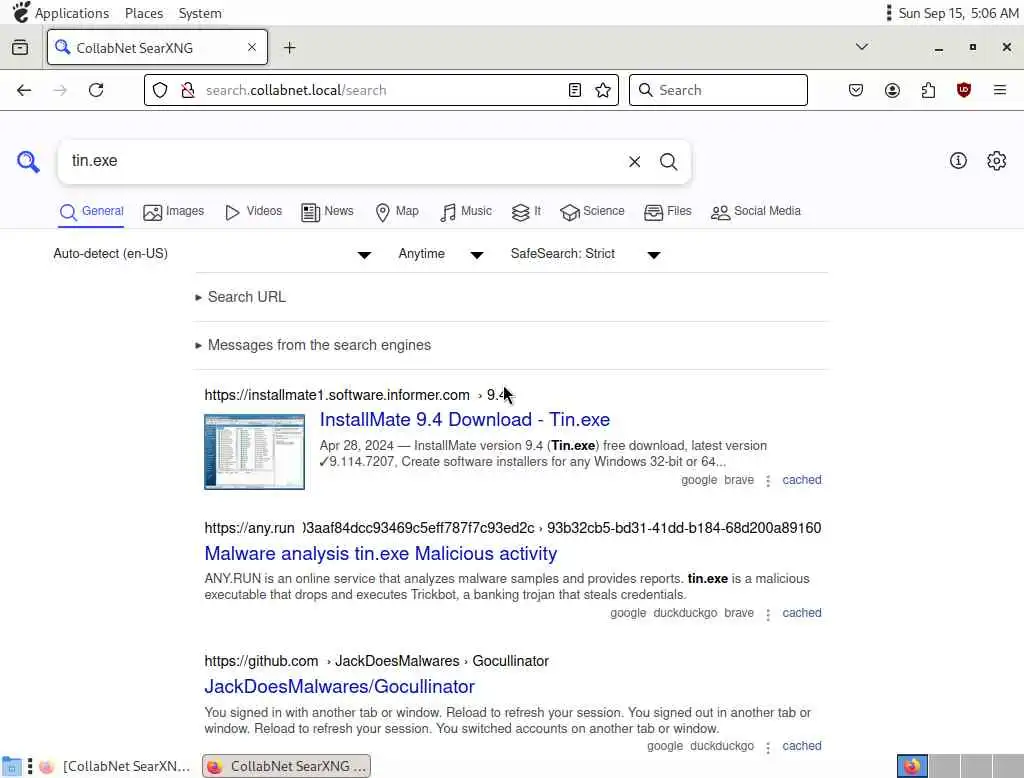Bookmark this page with star icon
The image size is (1024, 778).
(603, 90)
